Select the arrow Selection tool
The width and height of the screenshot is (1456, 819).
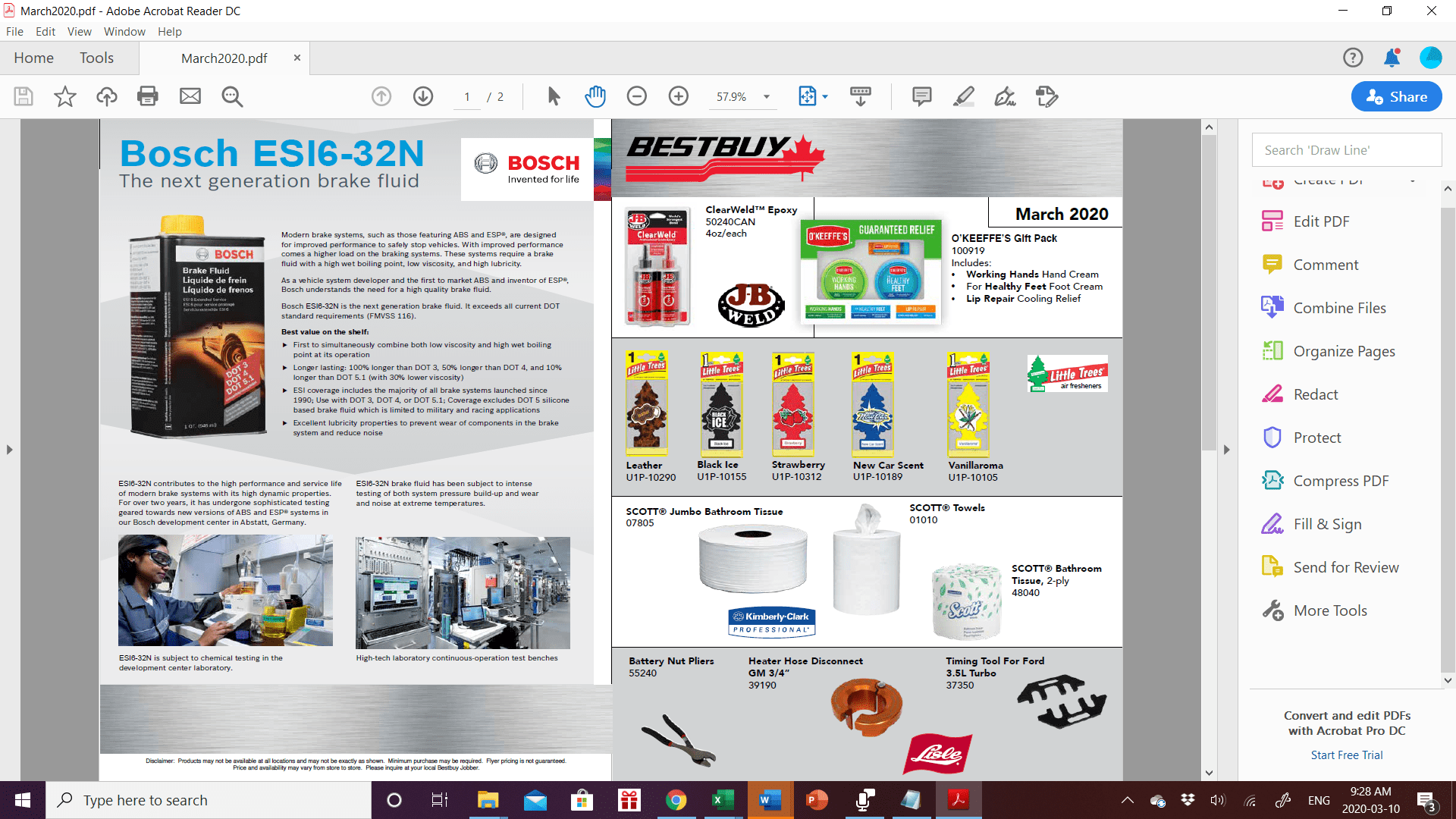click(554, 96)
